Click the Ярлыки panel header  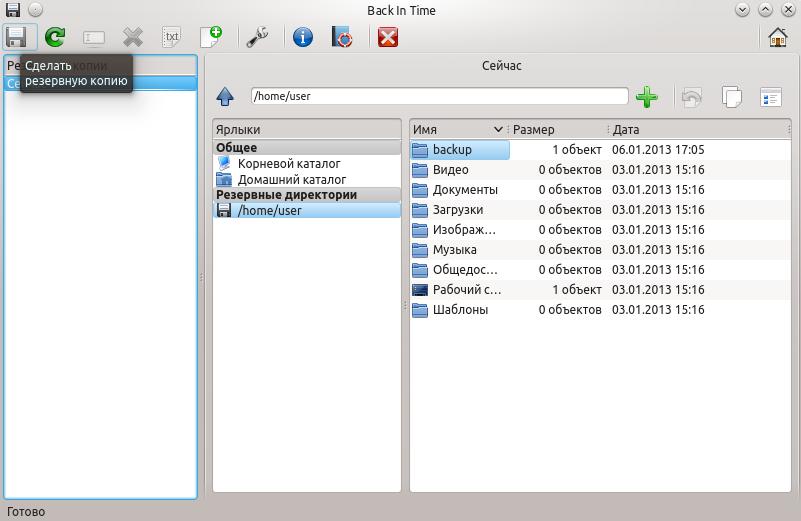click(307, 130)
